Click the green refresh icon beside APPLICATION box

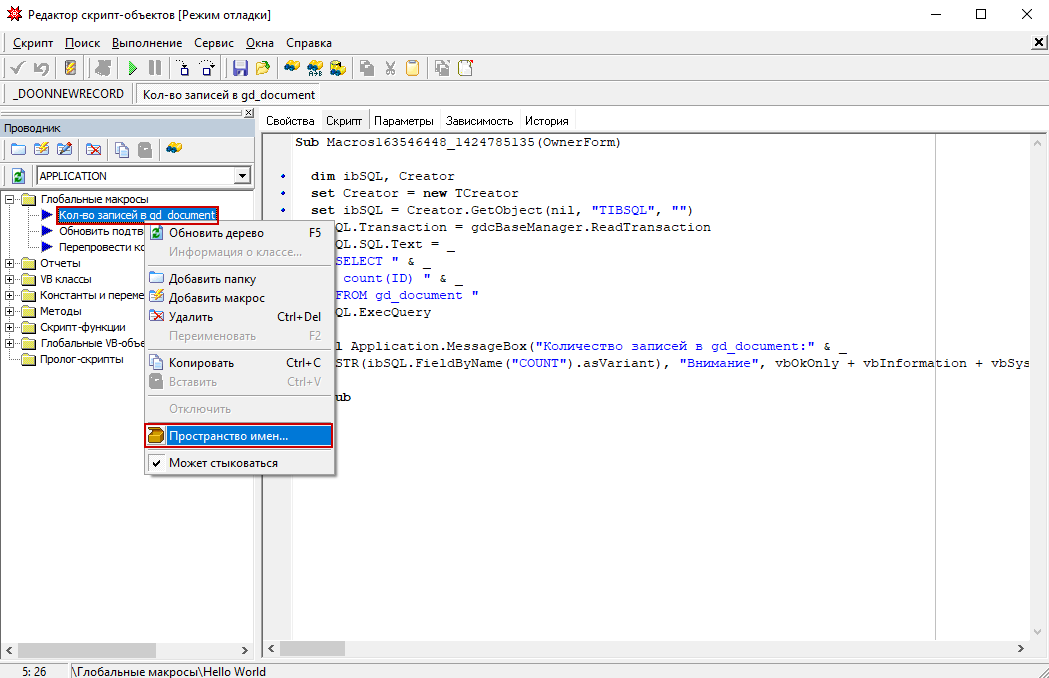pos(17,176)
